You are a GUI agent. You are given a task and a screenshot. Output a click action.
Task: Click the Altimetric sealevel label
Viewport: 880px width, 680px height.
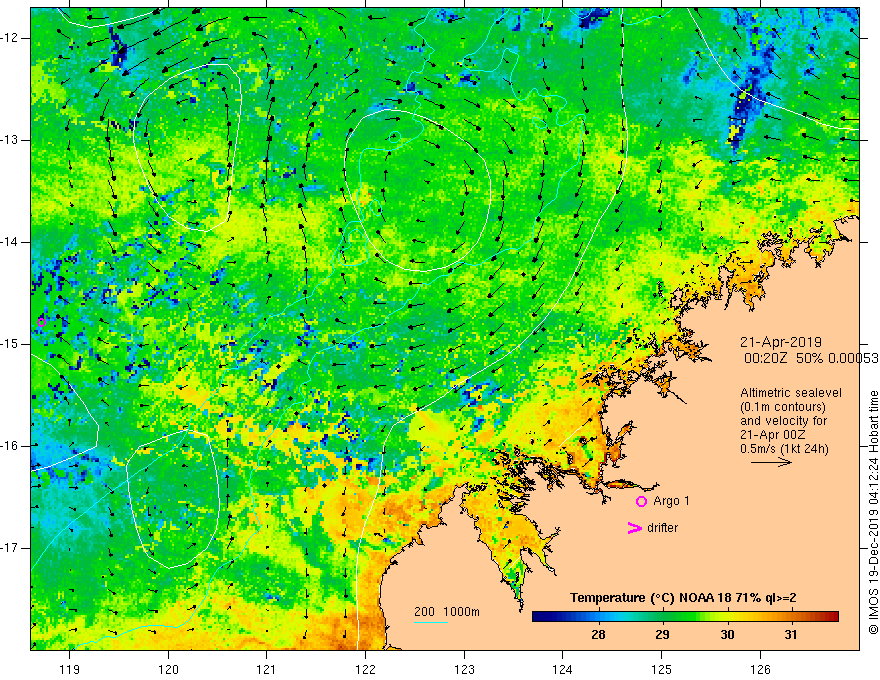coord(791,393)
